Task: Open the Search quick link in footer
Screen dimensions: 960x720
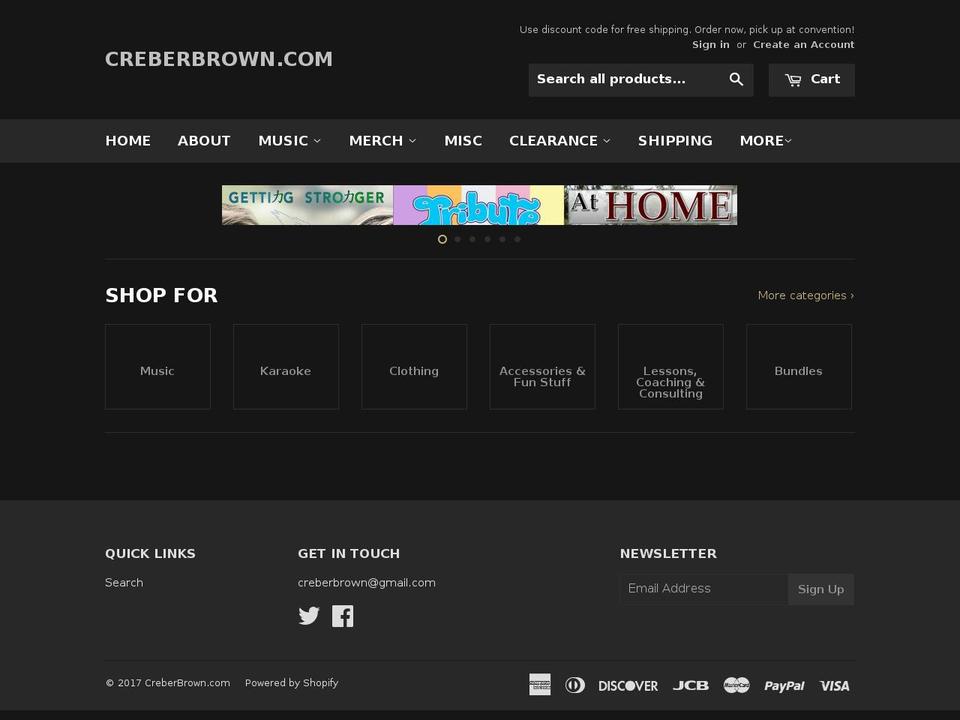Action: point(124,583)
